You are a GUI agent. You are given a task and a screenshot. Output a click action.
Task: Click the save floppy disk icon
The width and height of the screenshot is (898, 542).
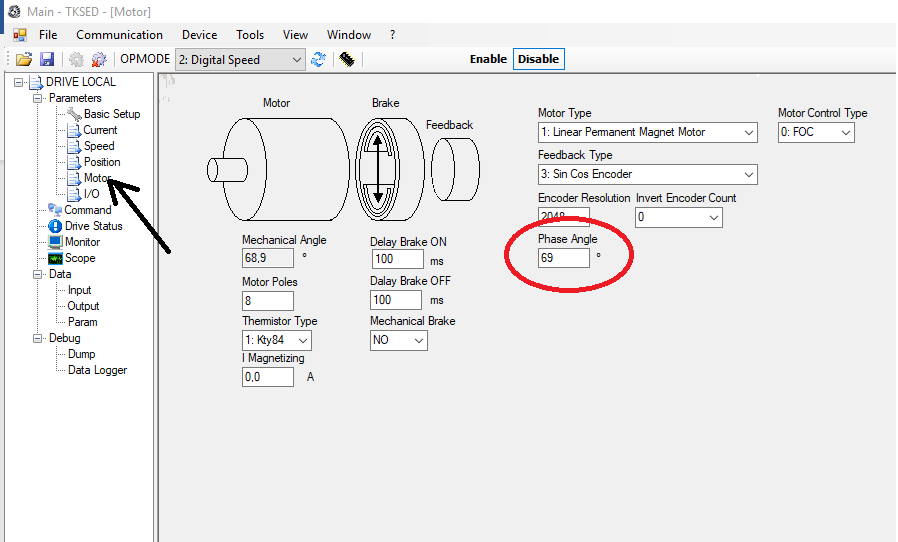tap(46, 59)
